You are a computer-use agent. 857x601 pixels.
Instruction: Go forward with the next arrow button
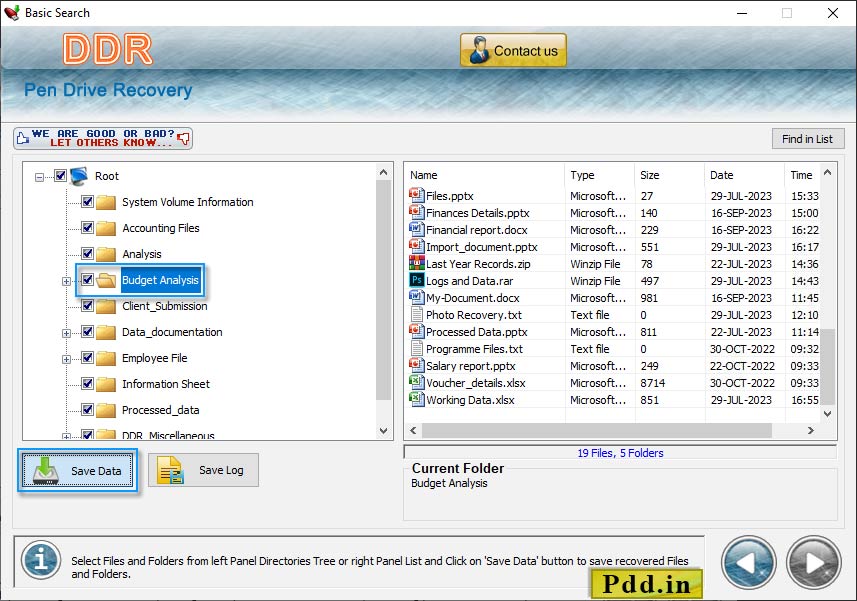tap(813, 563)
